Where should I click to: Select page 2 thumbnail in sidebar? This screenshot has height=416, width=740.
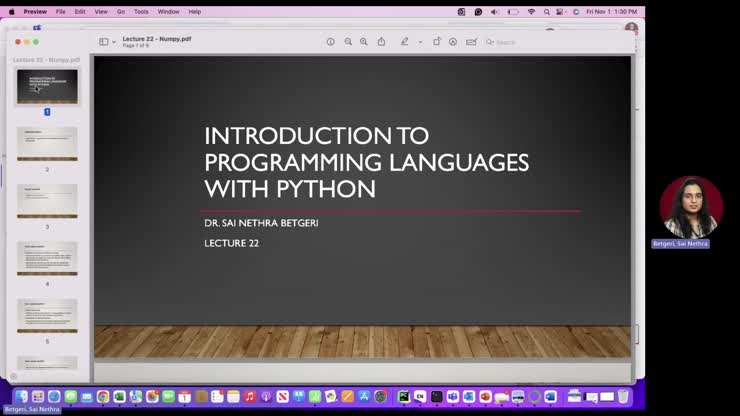click(x=47, y=144)
